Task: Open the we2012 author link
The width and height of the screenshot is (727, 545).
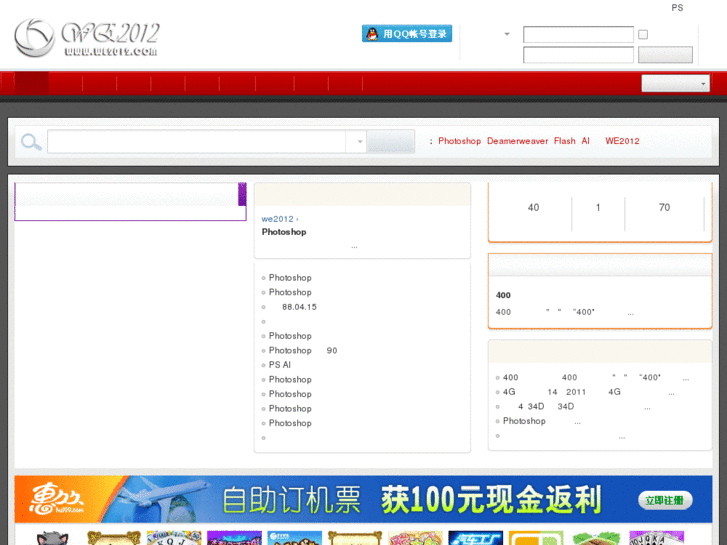Action: click(x=277, y=219)
